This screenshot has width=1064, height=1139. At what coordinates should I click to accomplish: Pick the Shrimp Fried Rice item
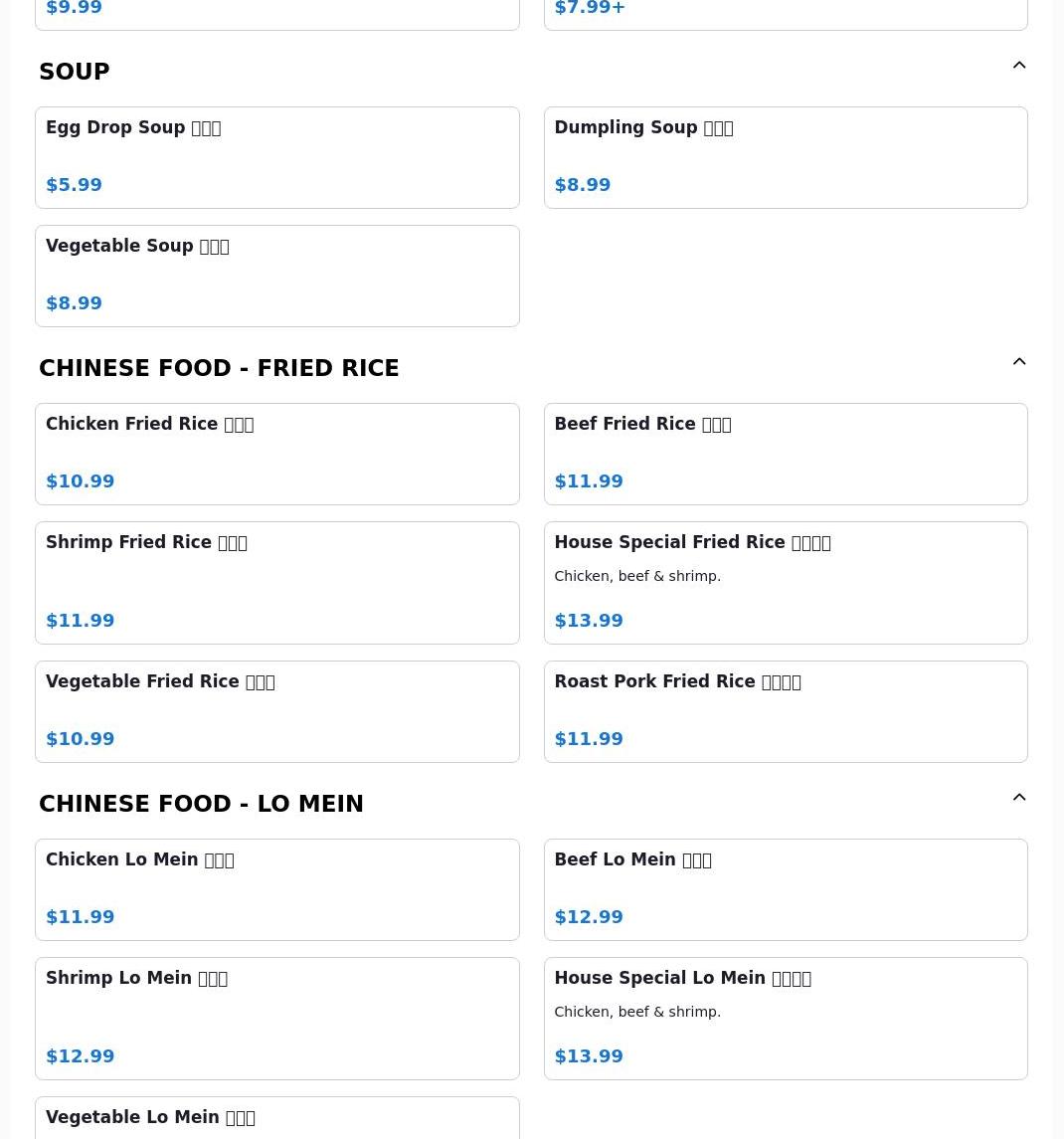[276, 582]
